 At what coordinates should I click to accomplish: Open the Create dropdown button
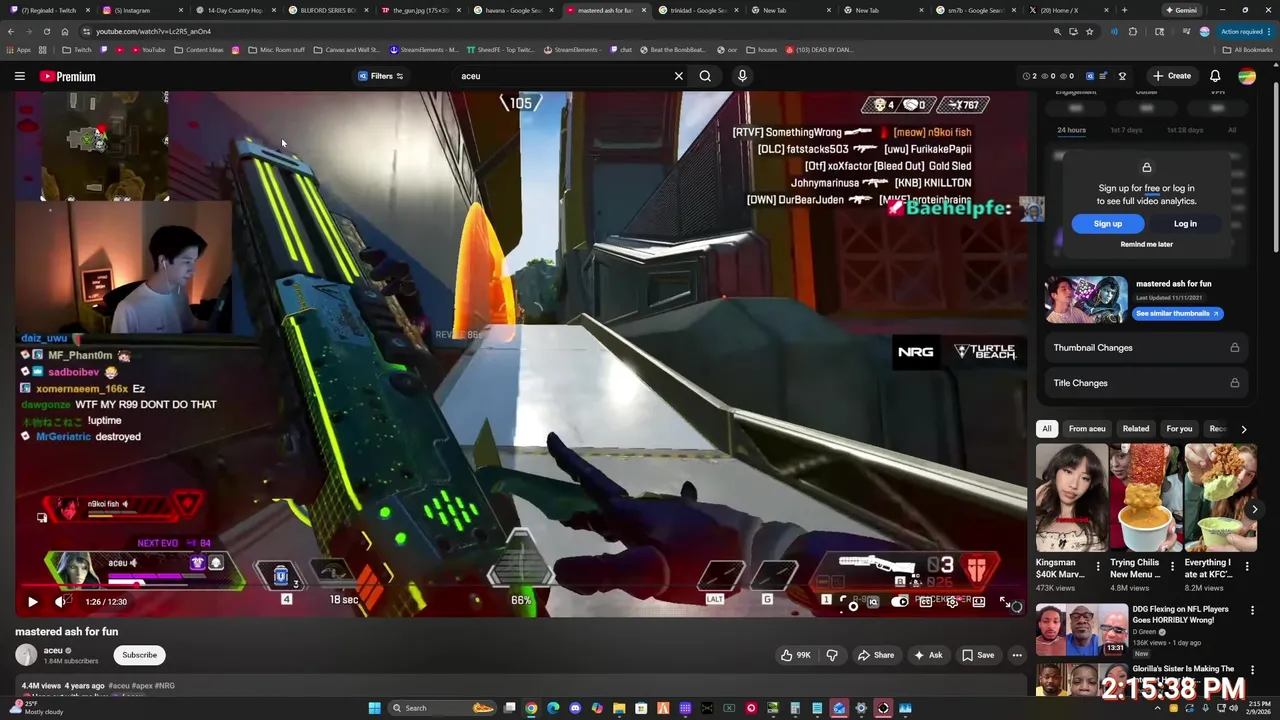[1172, 76]
